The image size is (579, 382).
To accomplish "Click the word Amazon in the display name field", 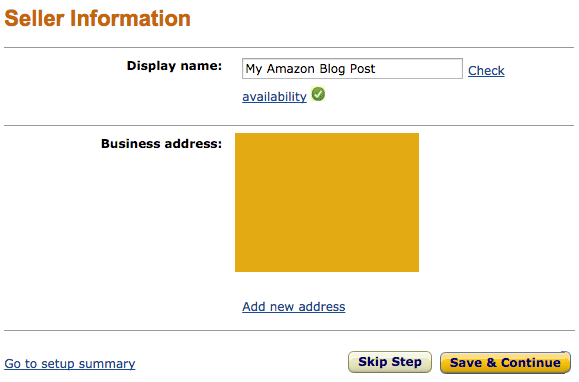I will 291,69.
